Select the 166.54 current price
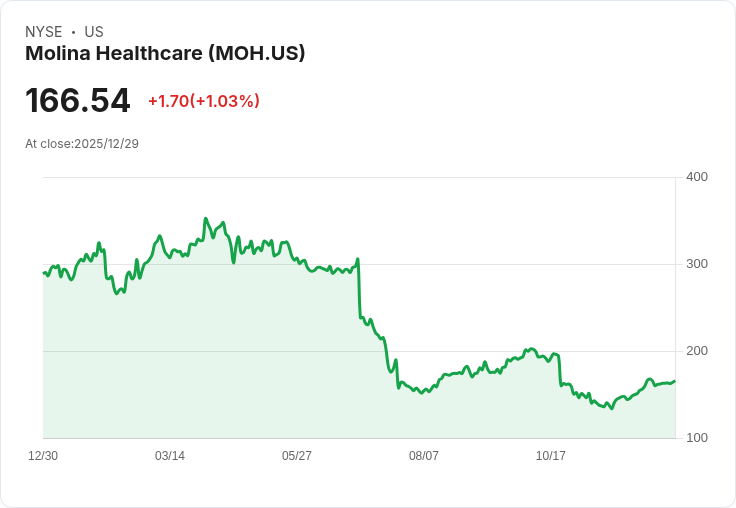 [78, 101]
